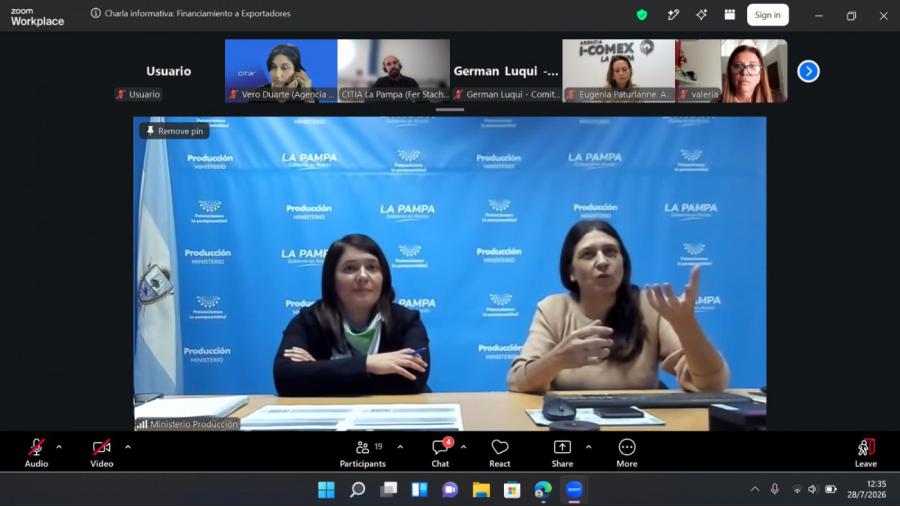The height and width of the screenshot is (507, 900).
Task: Open the More options menu
Action: (627, 452)
